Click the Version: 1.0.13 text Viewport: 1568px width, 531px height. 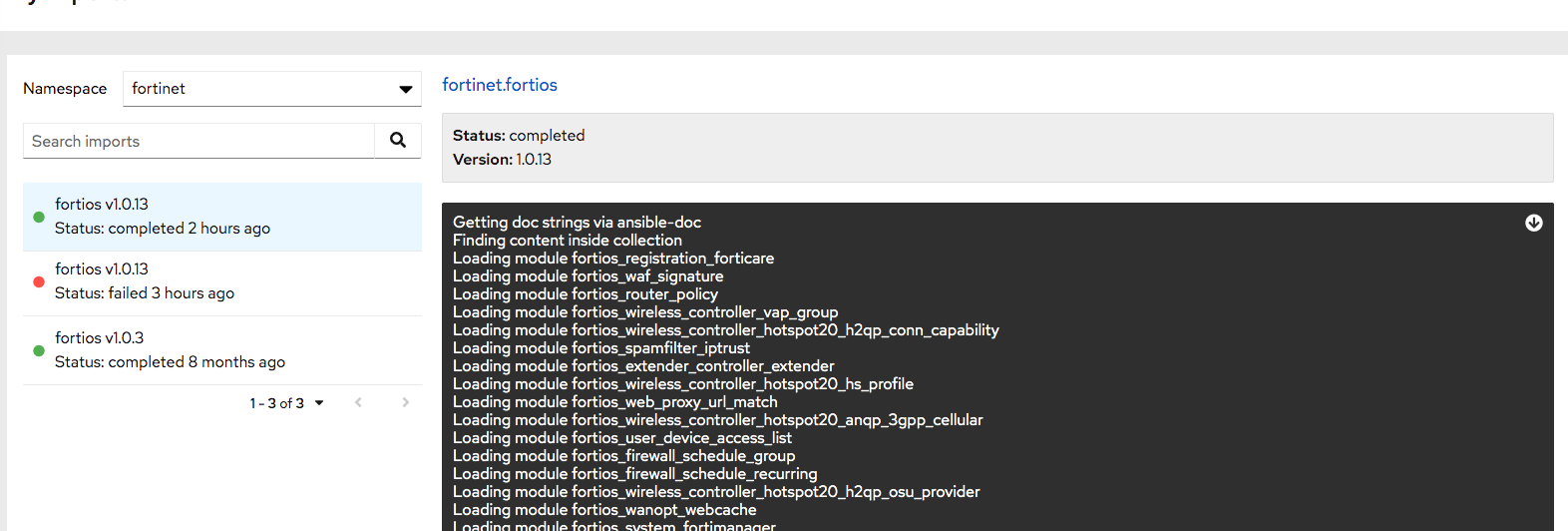[502, 160]
